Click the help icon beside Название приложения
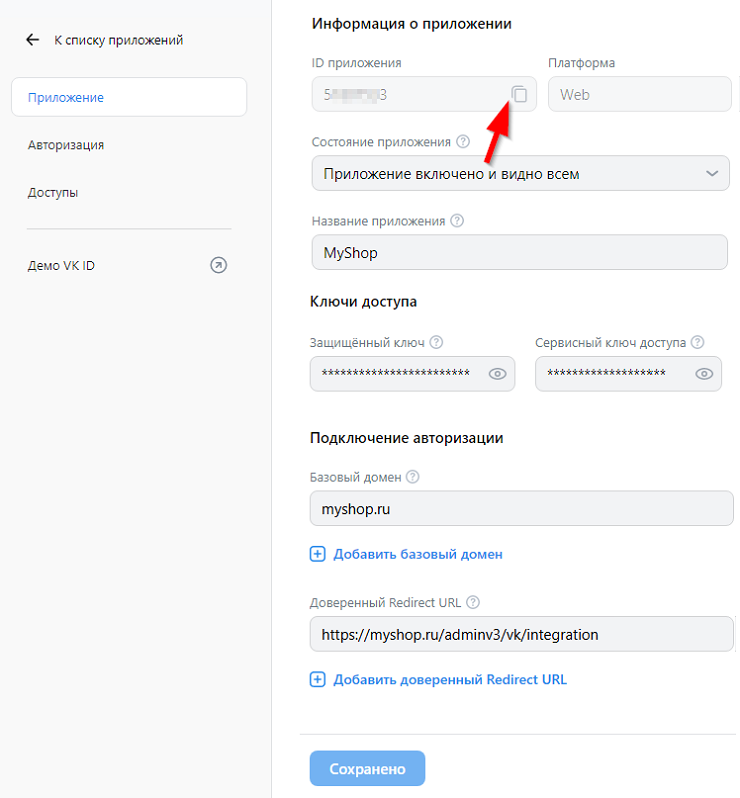The image size is (740, 798). [457, 221]
